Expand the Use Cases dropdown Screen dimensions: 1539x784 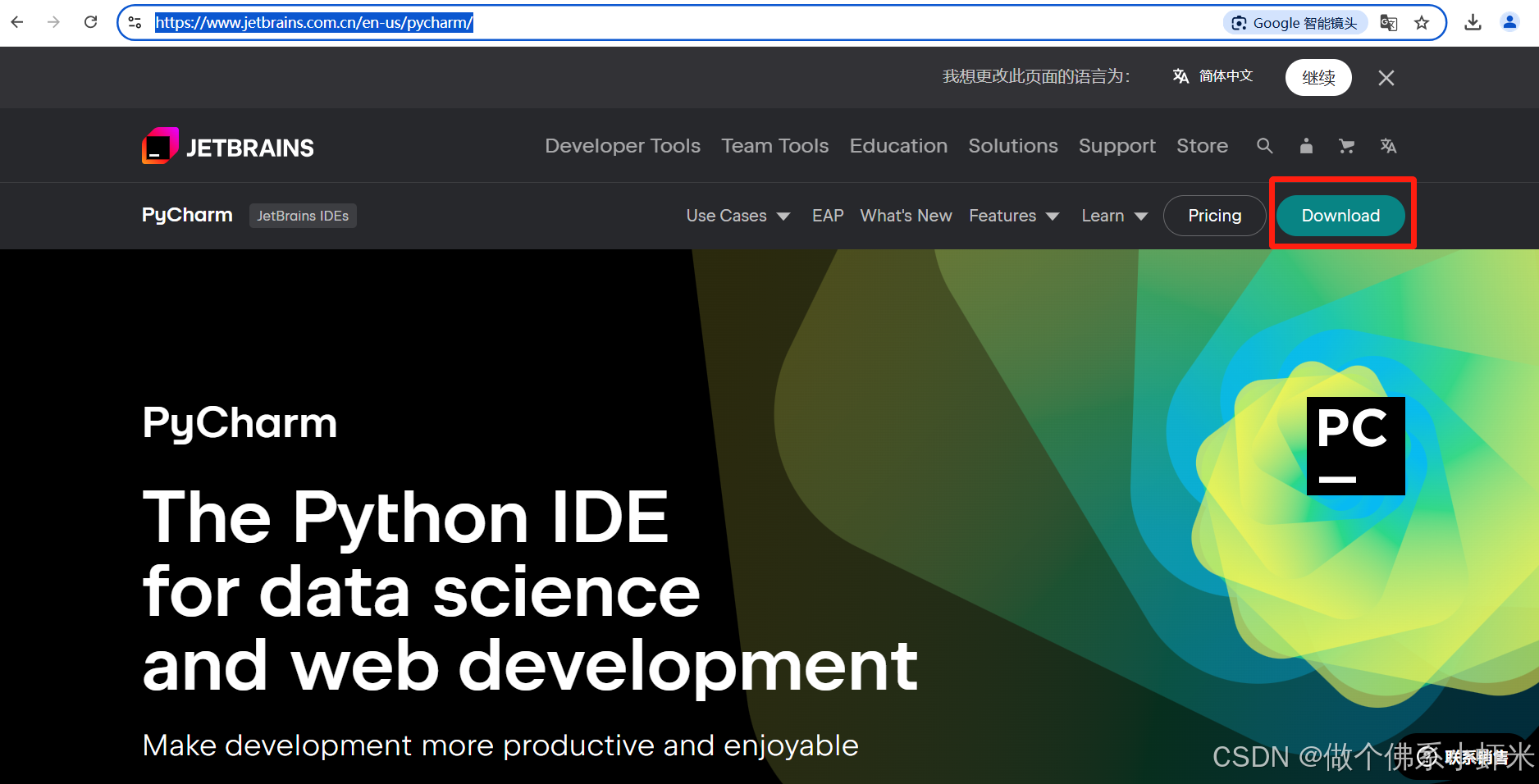pos(738,216)
